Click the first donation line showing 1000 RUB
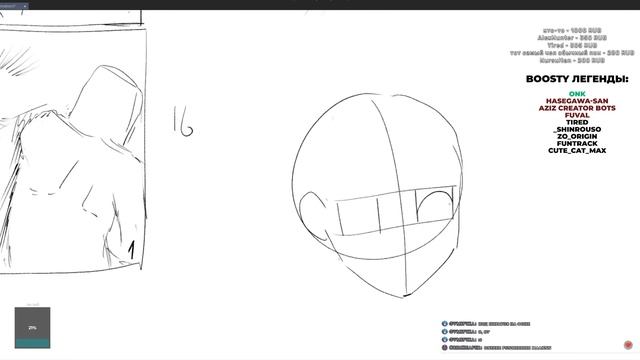 pos(572,31)
